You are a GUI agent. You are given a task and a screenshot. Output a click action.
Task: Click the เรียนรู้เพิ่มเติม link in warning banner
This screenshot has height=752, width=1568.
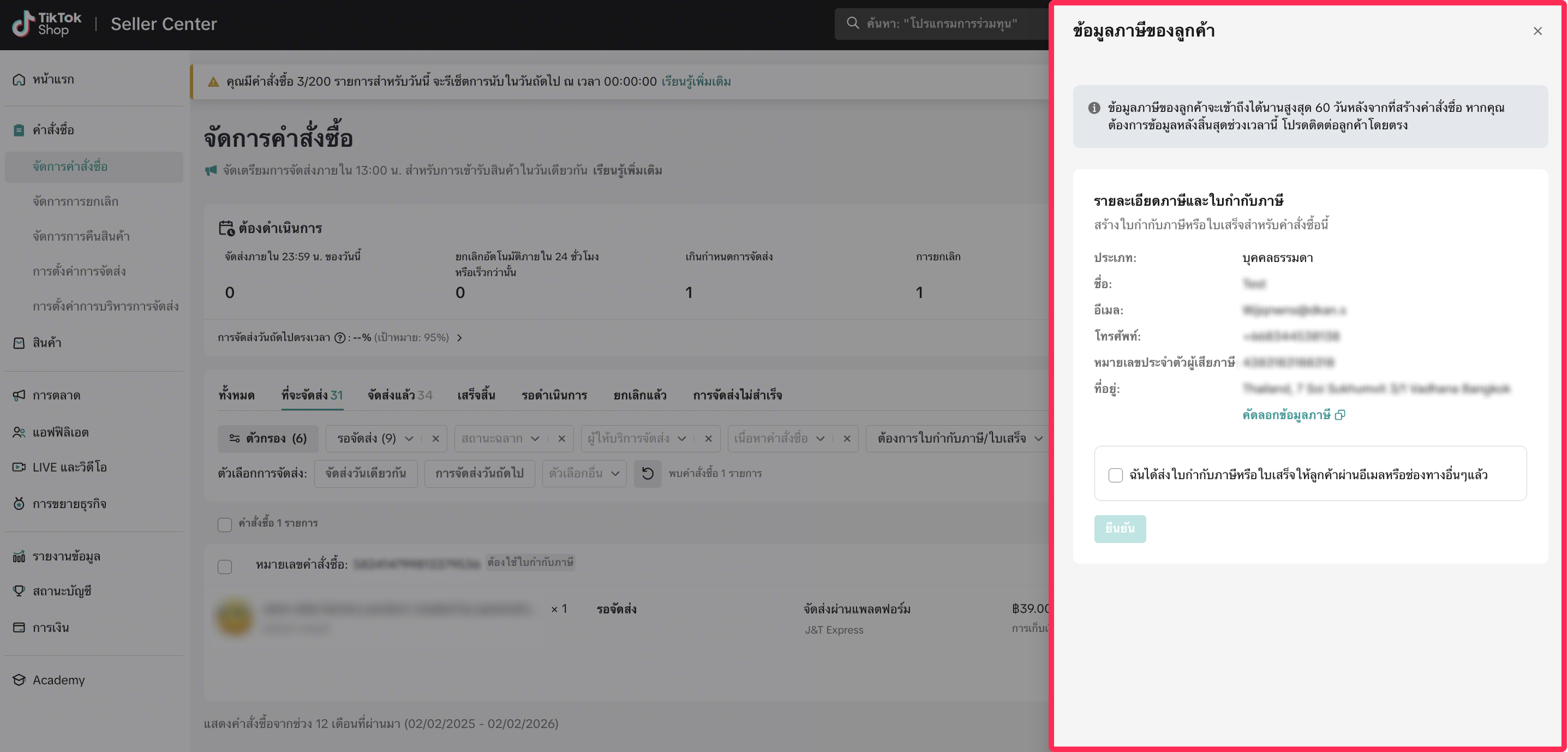(696, 82)
